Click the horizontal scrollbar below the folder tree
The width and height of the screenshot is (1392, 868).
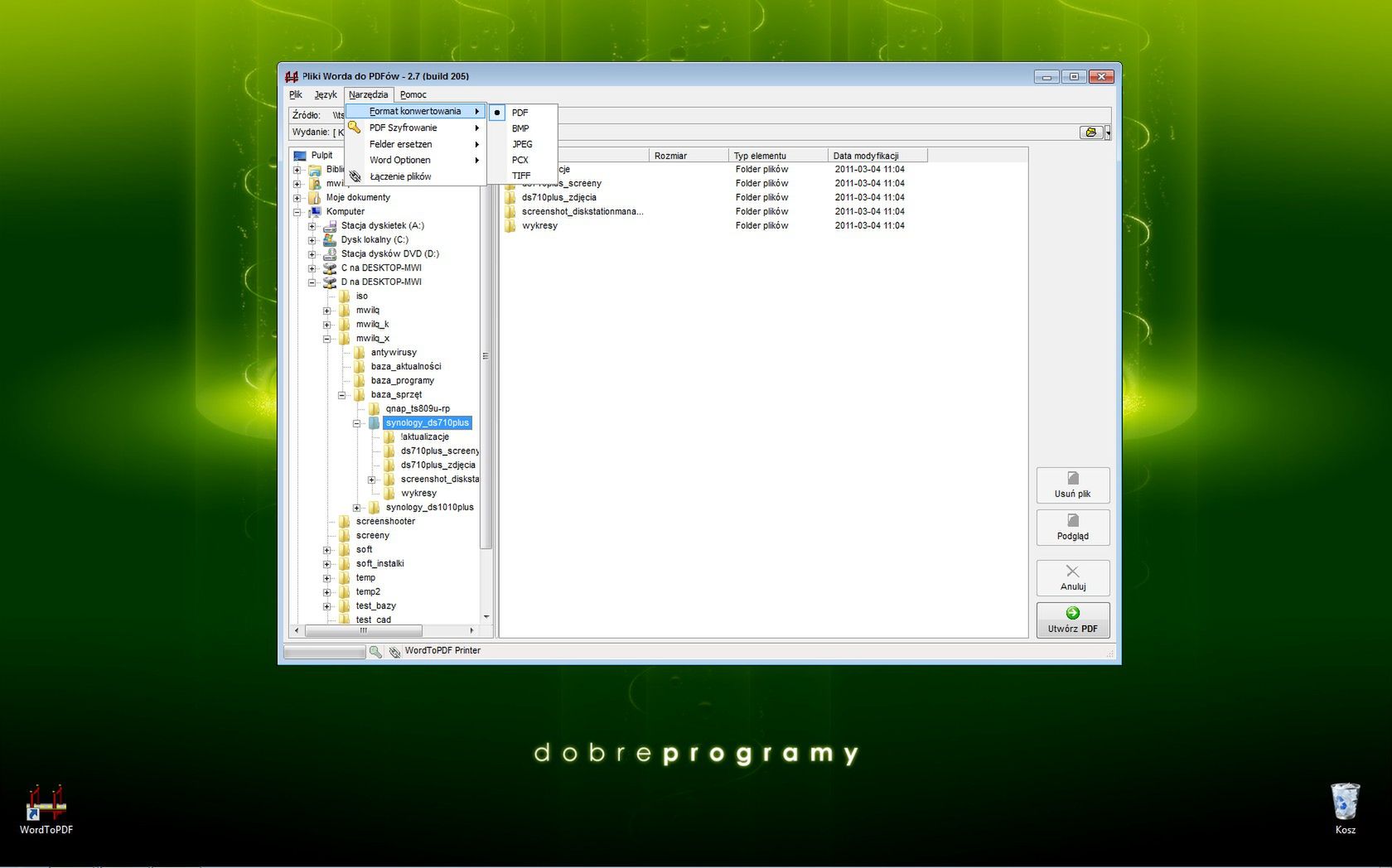[x=365, y=630]
